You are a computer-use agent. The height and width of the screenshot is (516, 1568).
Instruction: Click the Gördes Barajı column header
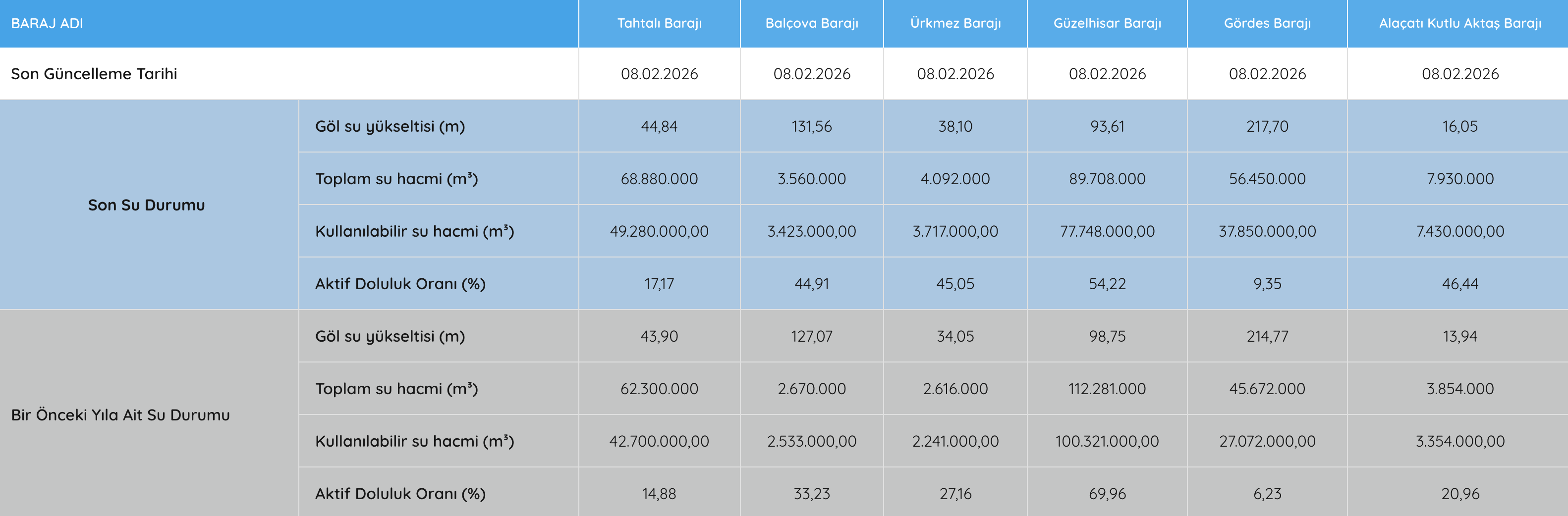click(1267, 23)
